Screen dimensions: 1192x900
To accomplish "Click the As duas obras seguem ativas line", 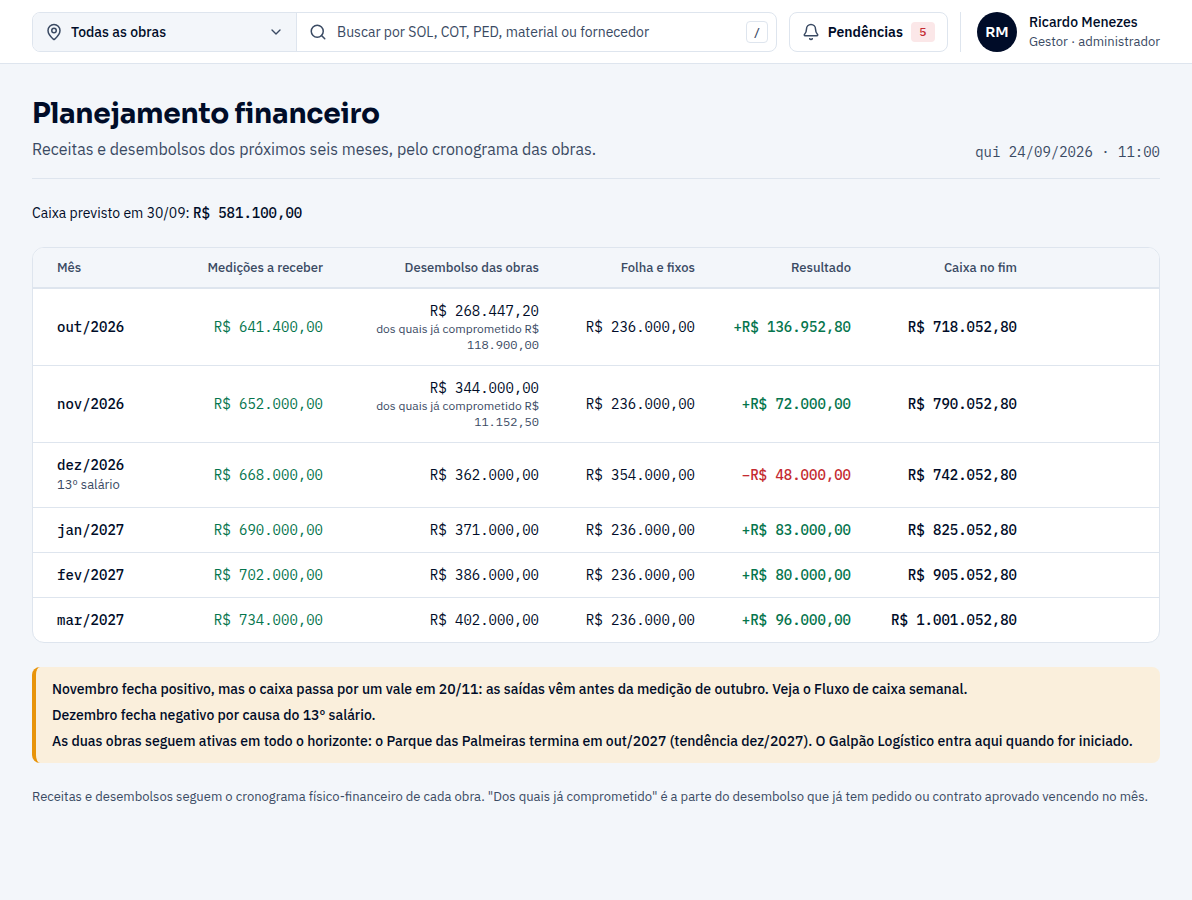I will (592, 741).
